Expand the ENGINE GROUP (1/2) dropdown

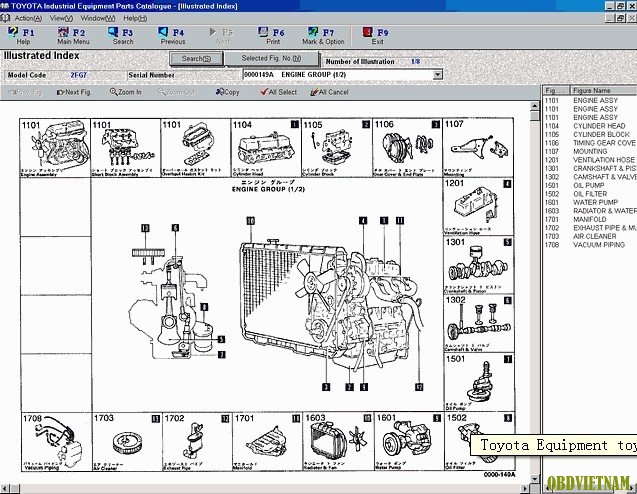click(438, 75)
